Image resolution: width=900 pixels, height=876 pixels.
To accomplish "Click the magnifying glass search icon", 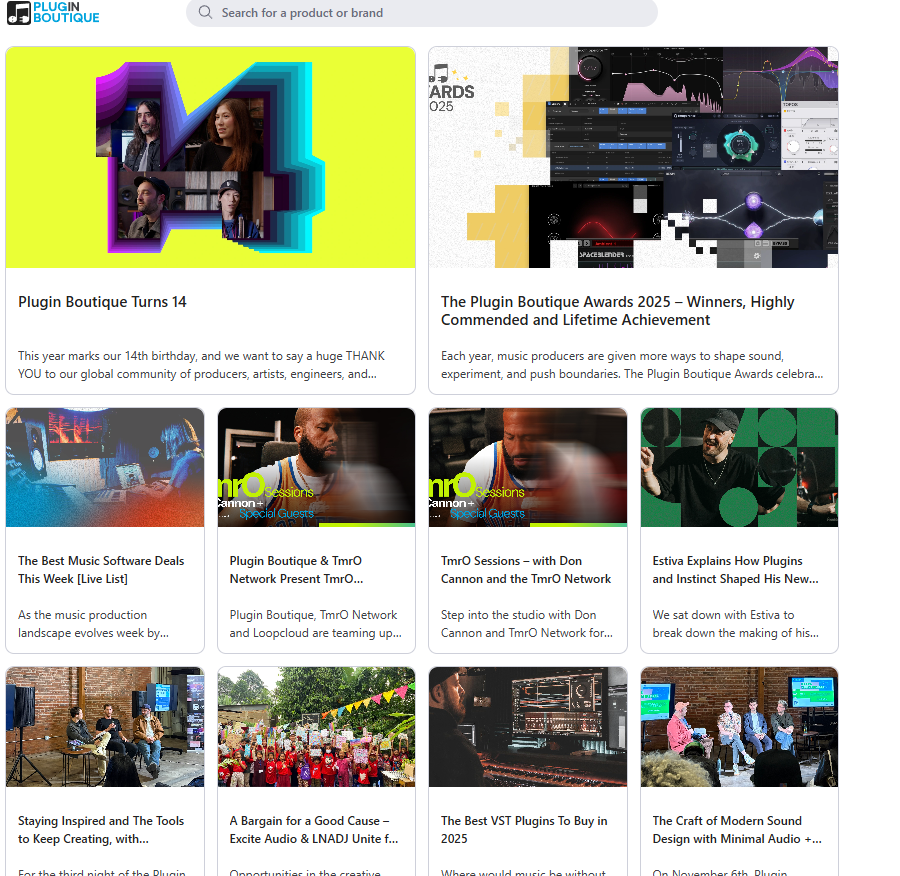I will 205,13.
